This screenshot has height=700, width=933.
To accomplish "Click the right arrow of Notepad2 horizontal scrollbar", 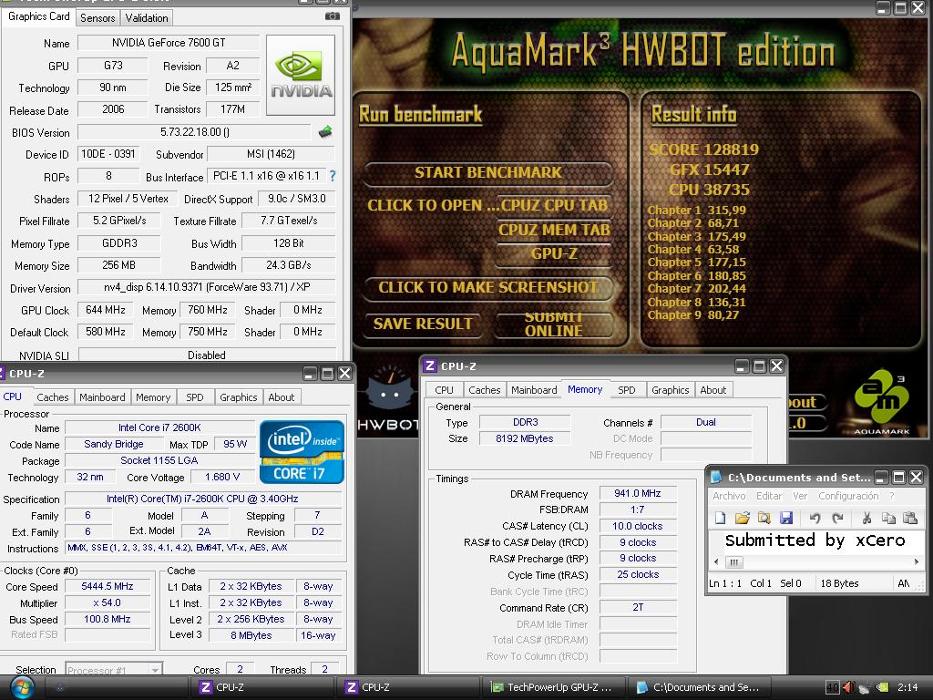I will [917, 562].
